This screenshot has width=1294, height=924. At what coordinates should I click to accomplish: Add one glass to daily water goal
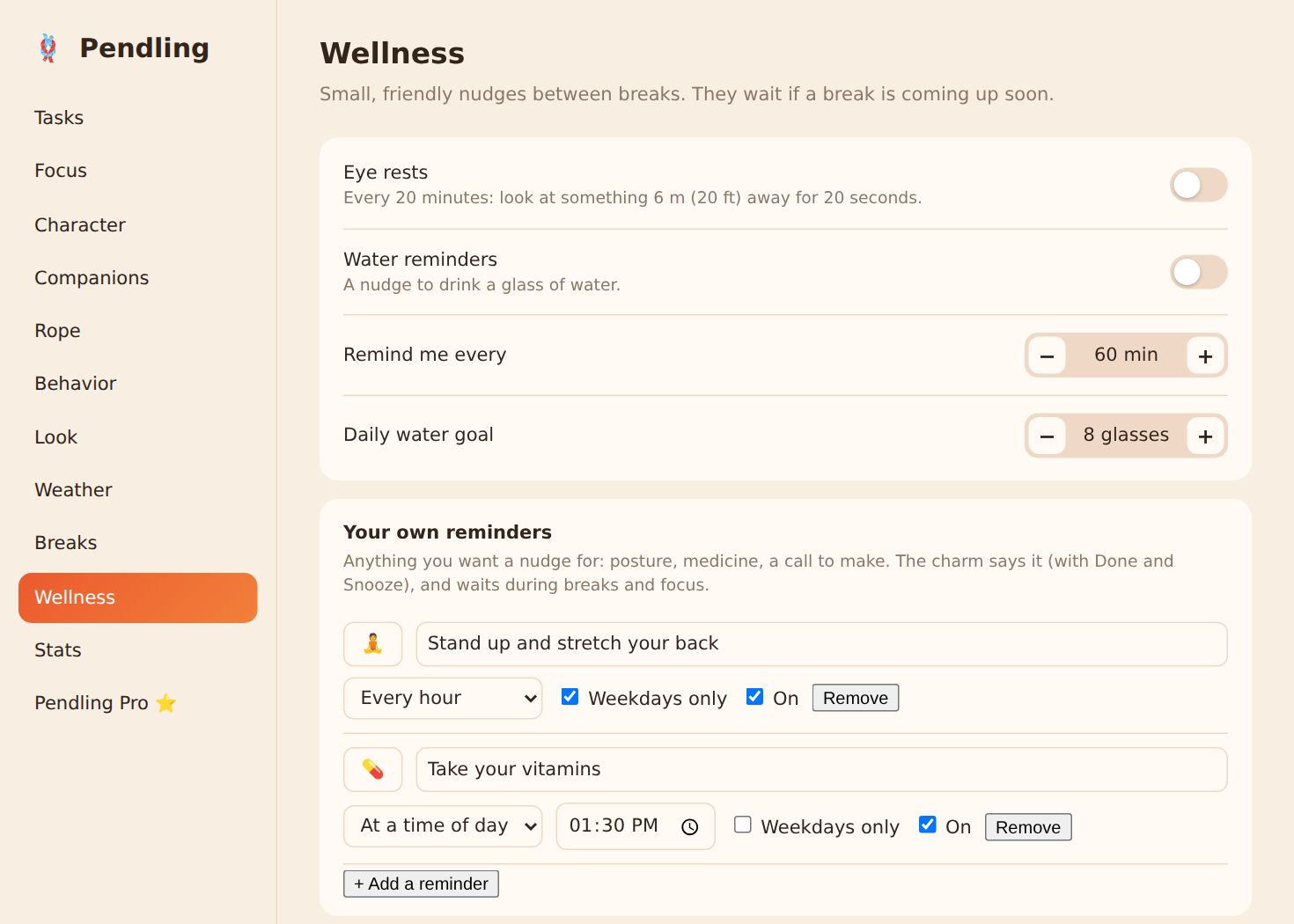pos(1205,436)
